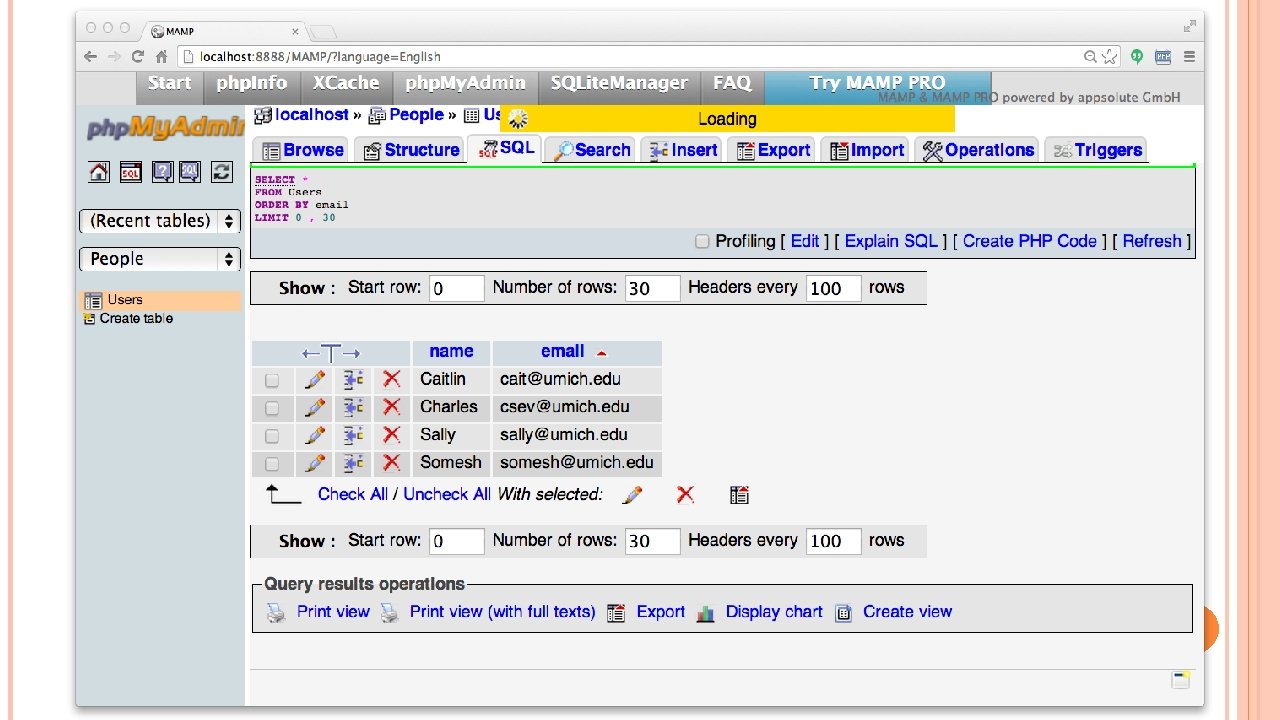Viewport: 1280px width, 720px height.
Task: Switch to the Export tab
Action: [774, 150]
